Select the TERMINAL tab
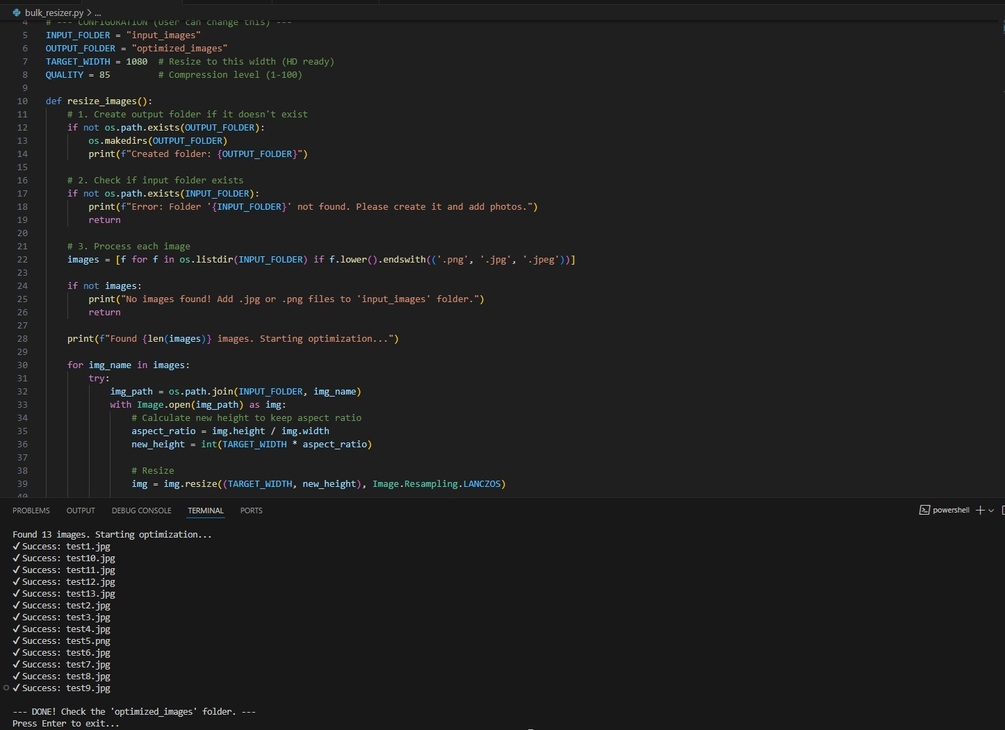Screen dimensions: 1005x730 (206, 511)
